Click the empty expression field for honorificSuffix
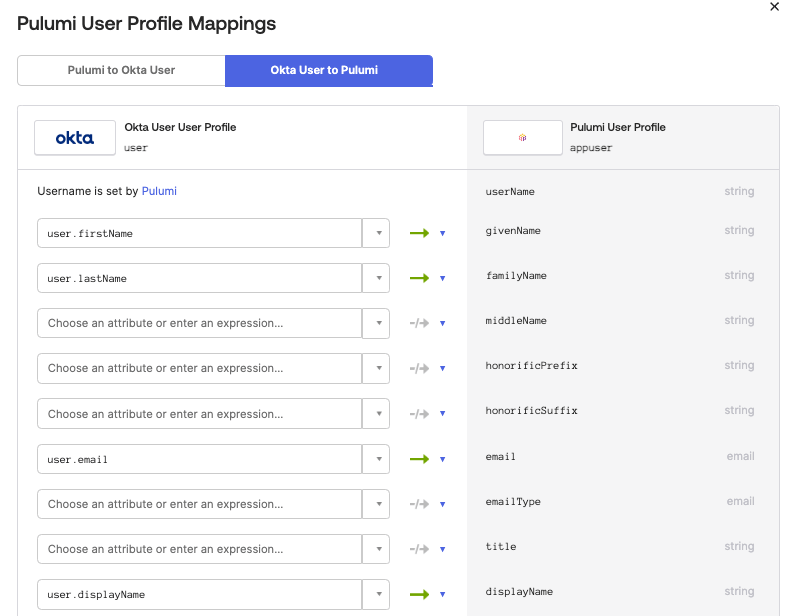Image resolution: width=799 pixels, height=616 pixels. (199, 414)
